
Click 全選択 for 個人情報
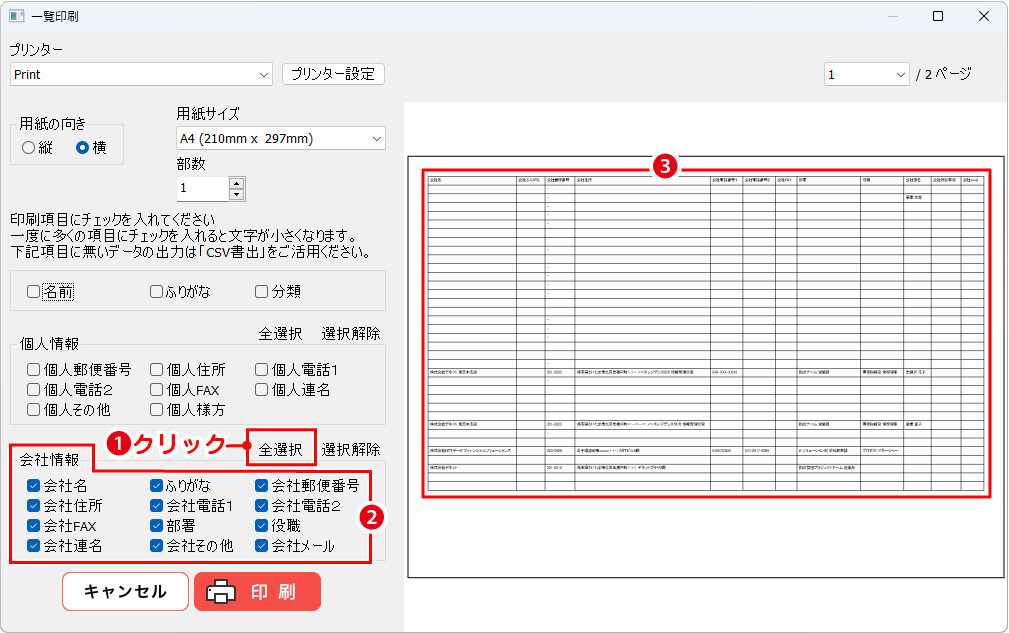pyautogui.click(x=280, y=333)
